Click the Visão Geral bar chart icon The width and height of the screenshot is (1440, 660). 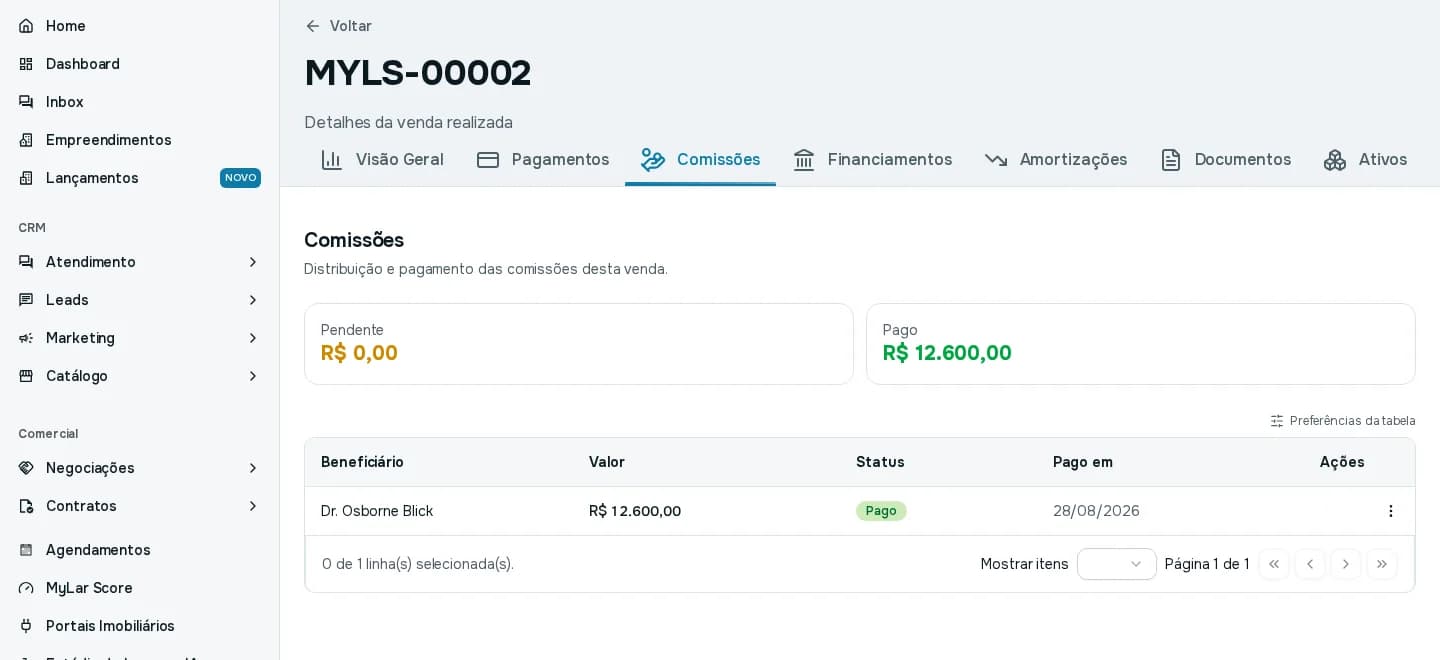click(x=332, y=160)
